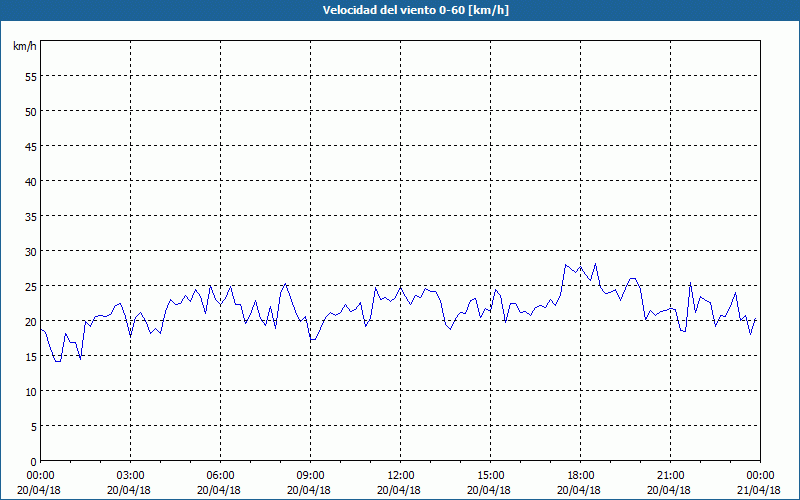Screen dimensions: 800x500
Task: Select the "21:00" time label on the x-axis
Action: (670, 476)
